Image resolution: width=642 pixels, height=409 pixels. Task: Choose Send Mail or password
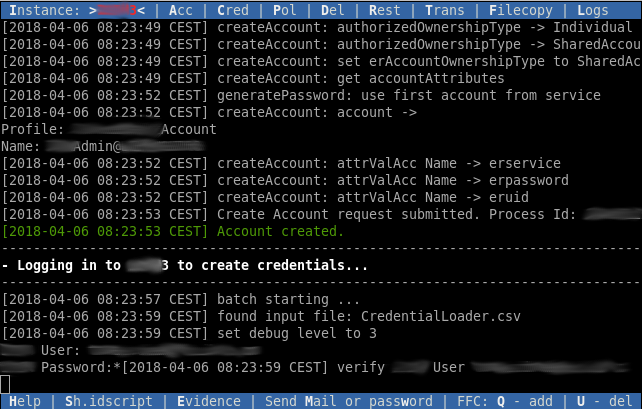[x=348, y=401]
